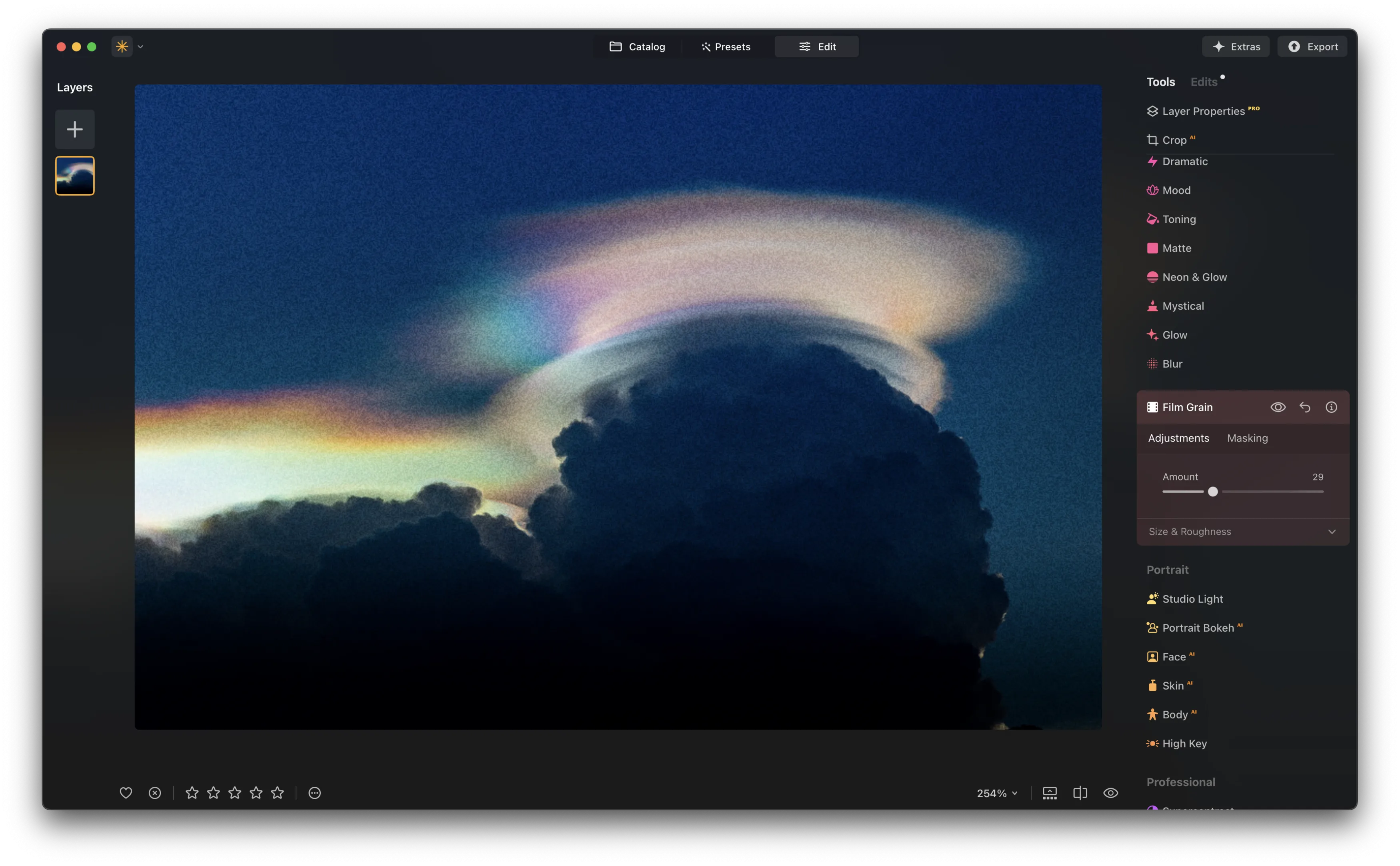Click the add new layer plus button
Image resolution: width=1400 pixels, height=866 pixels.
(x=74, y=130)
